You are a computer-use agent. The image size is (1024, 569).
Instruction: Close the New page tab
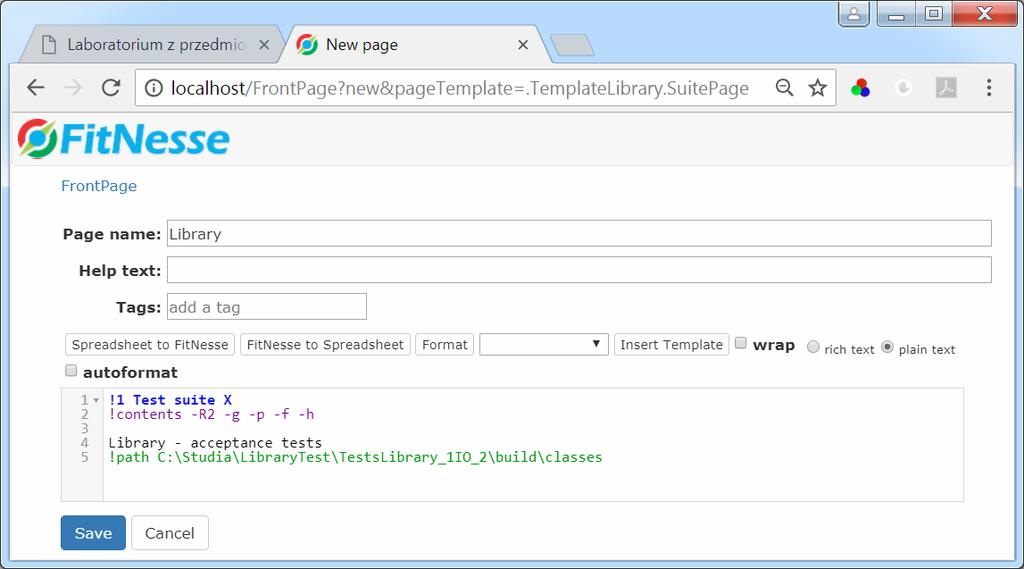coord(522,44)
